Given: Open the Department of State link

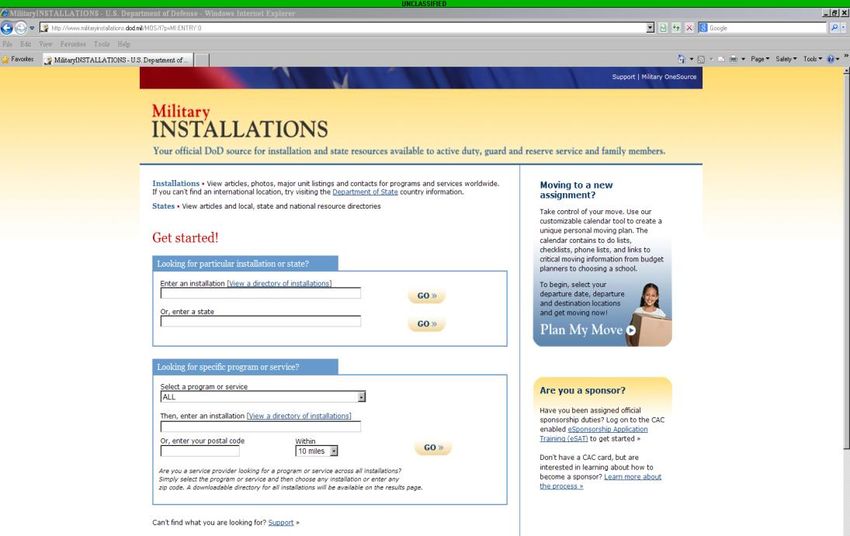Looking at the screenshot, I should point(365,192).
